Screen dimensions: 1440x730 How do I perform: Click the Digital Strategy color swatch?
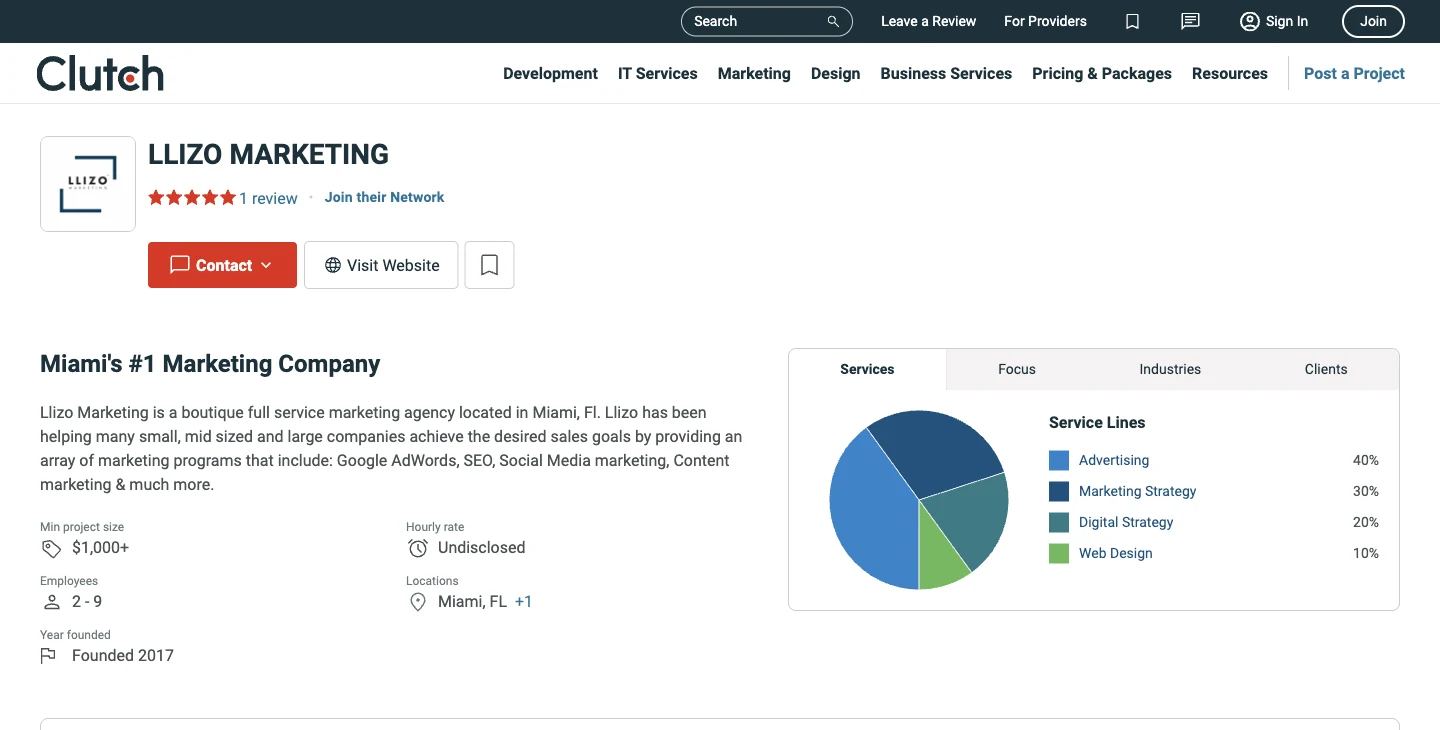(x=1059, y=522)
